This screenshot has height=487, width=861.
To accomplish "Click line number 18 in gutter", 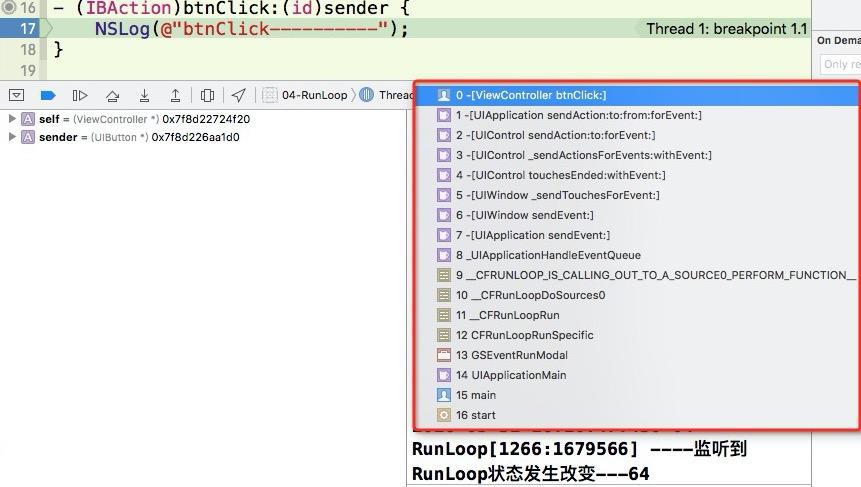I will point(27,50).
